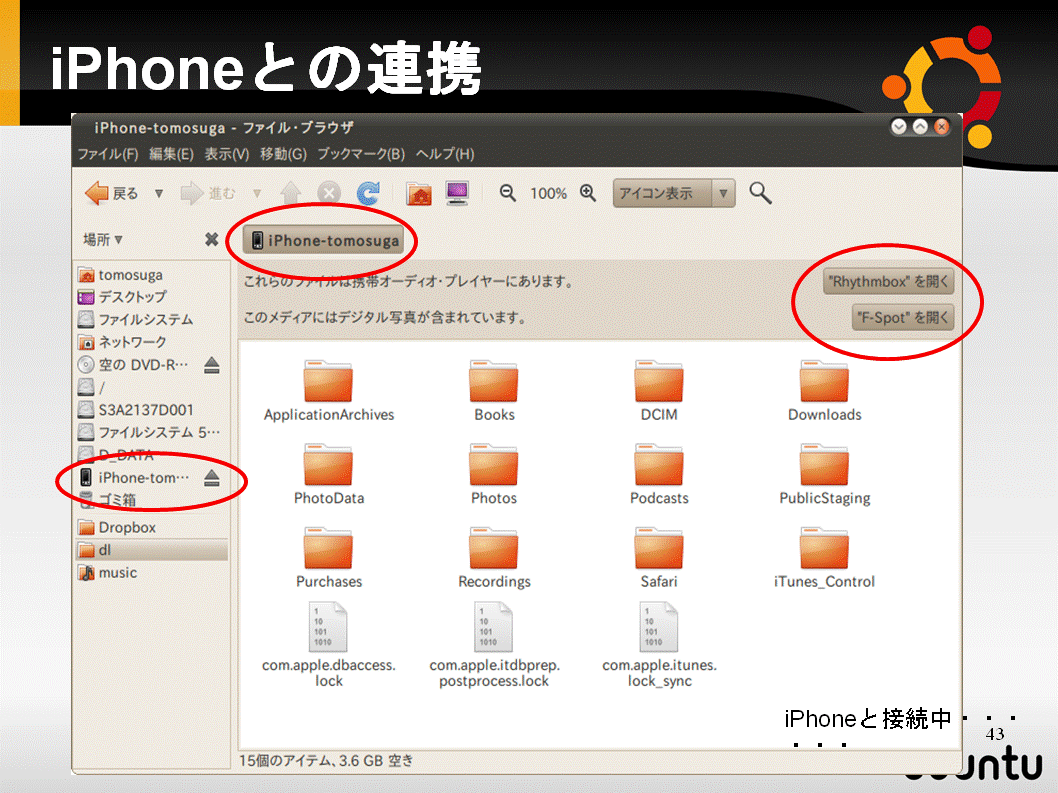Eject the empty DVD-R drive
The height and width of the screenshot is (793, 1058).
(211, 365)
